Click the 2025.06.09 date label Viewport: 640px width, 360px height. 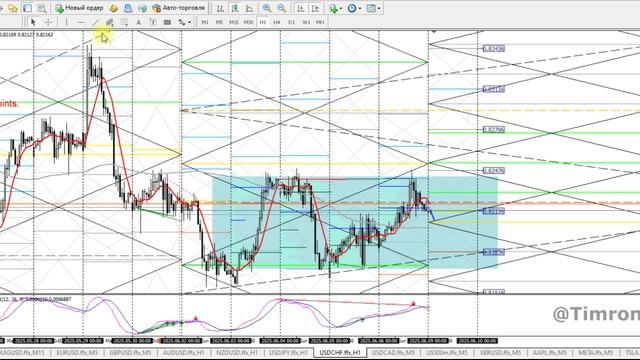(x=428, y=341)
